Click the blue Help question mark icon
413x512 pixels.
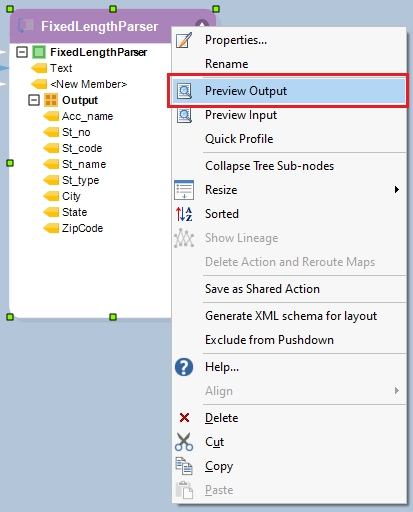tap(184, 367)
